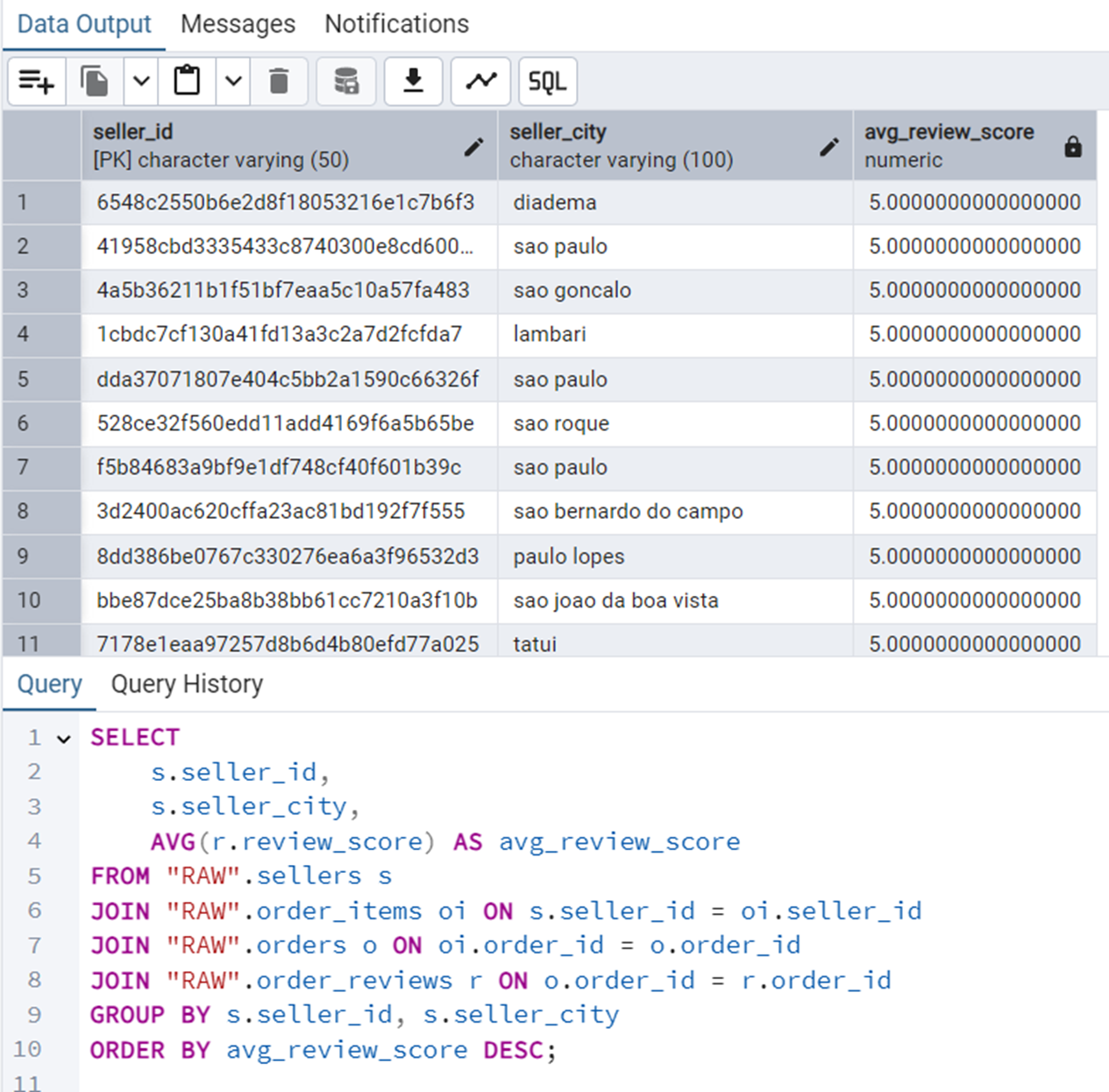Click the 'sao bernardo do campo' cell
The width and height of the screenshot is (1109, 1092).
pyautogui.click(x=628, y=511)
